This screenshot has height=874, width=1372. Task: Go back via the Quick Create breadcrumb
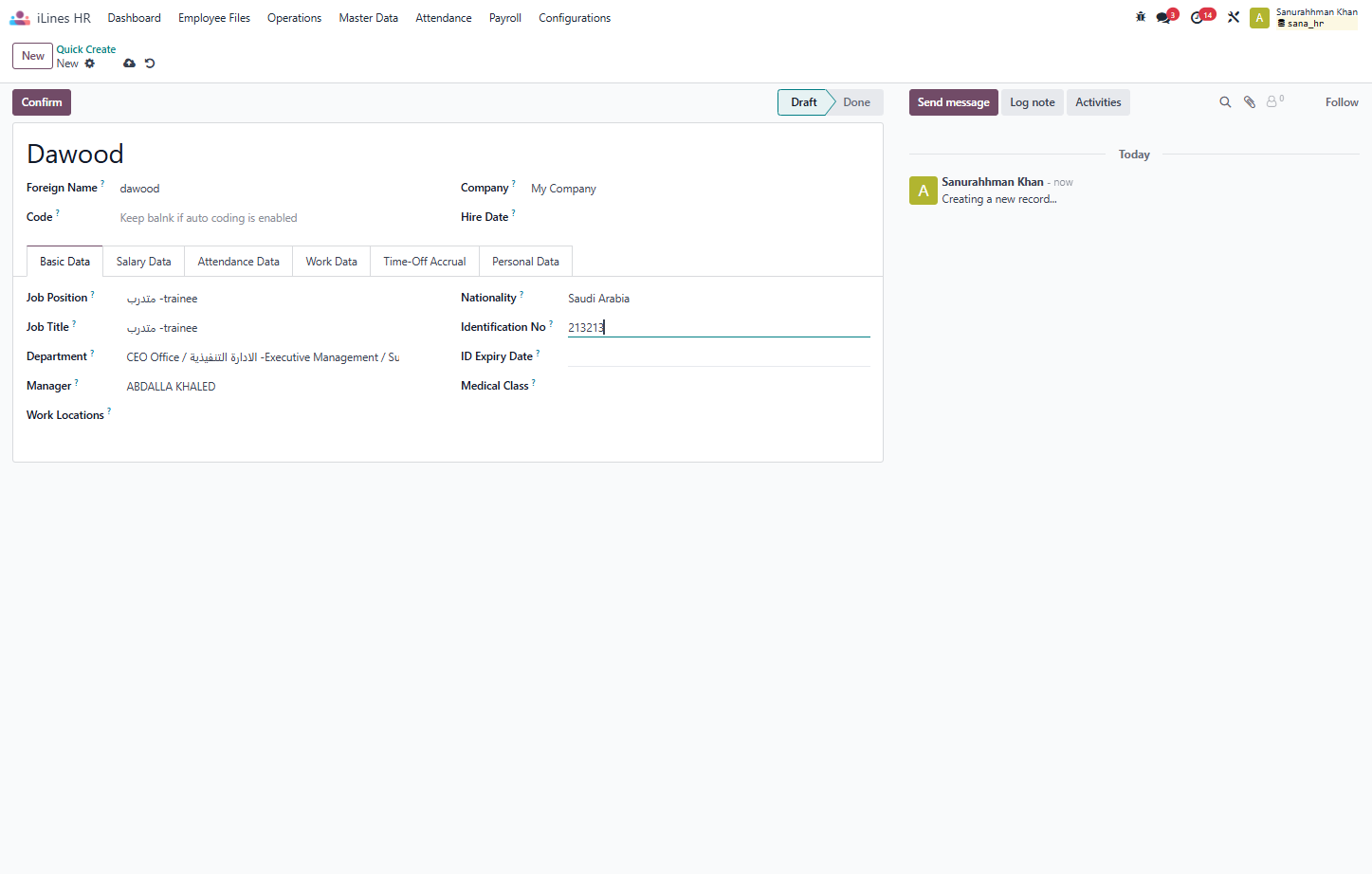(x=86, y=49)
